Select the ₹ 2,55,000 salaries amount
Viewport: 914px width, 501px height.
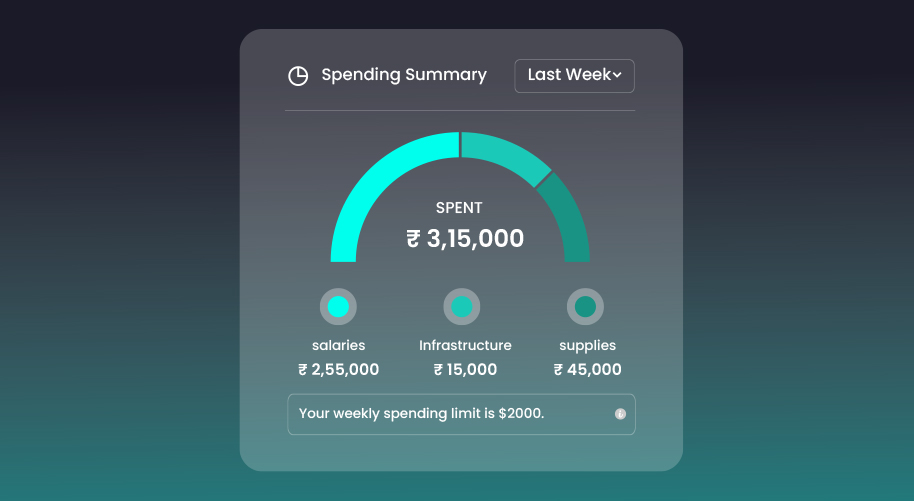[338, 370]
